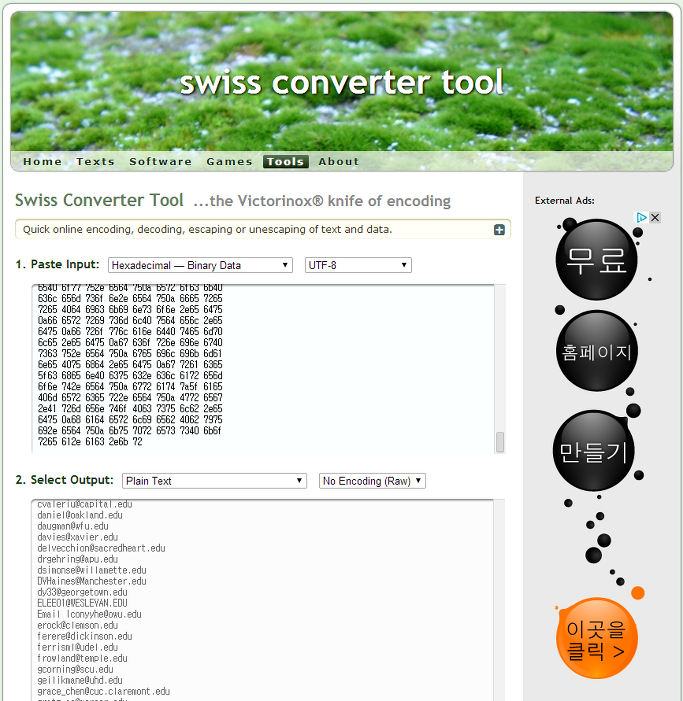Click the input area scrollbar thumb

pos(500,442)
